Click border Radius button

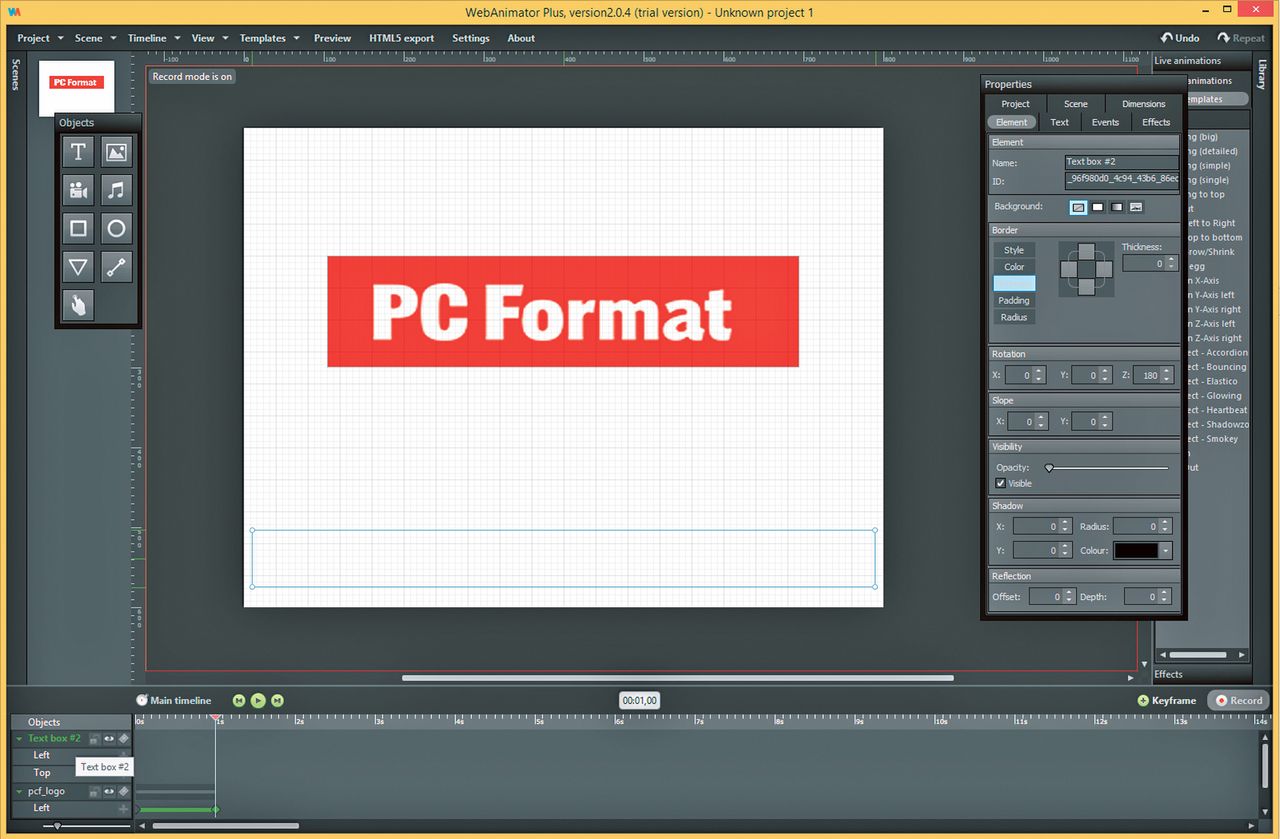coord(1014,317)
